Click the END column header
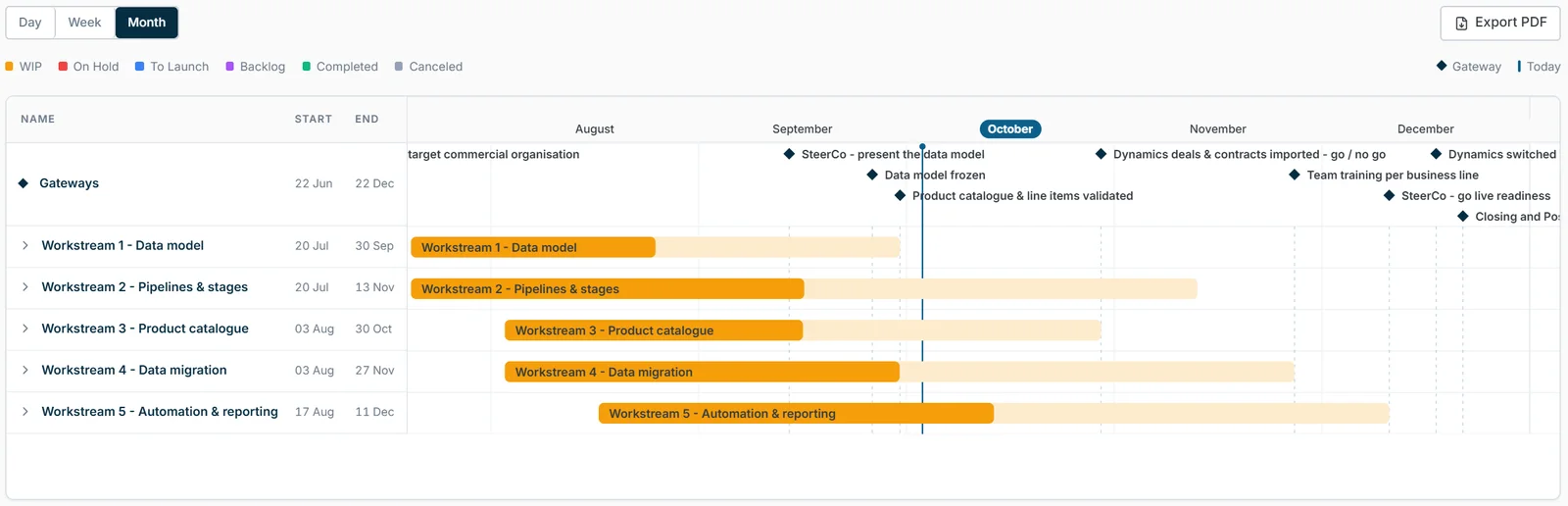This screenshot has height=506, width=1568. [x=367, y=120]
